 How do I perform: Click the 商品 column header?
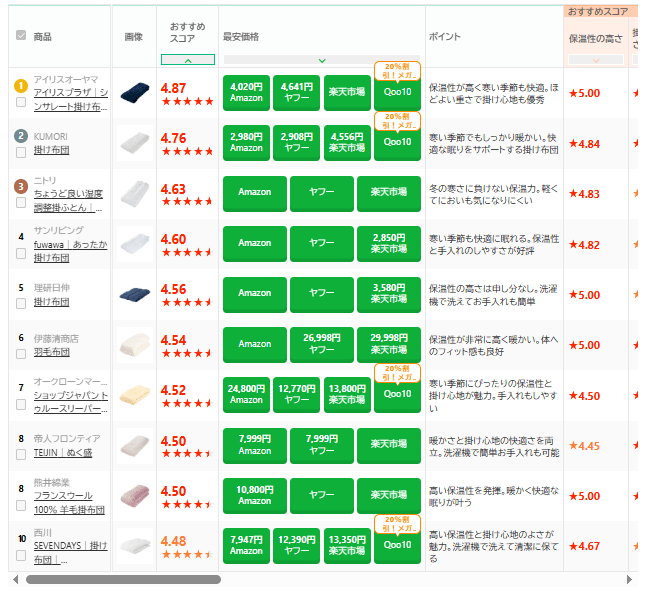43,37
